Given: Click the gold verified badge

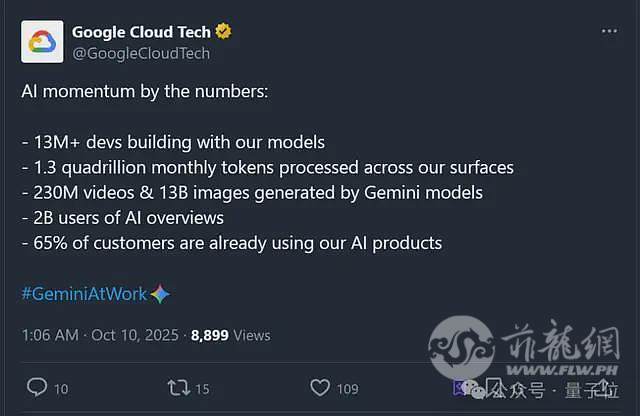Looking at the screenshot, I should pos(223,32).
